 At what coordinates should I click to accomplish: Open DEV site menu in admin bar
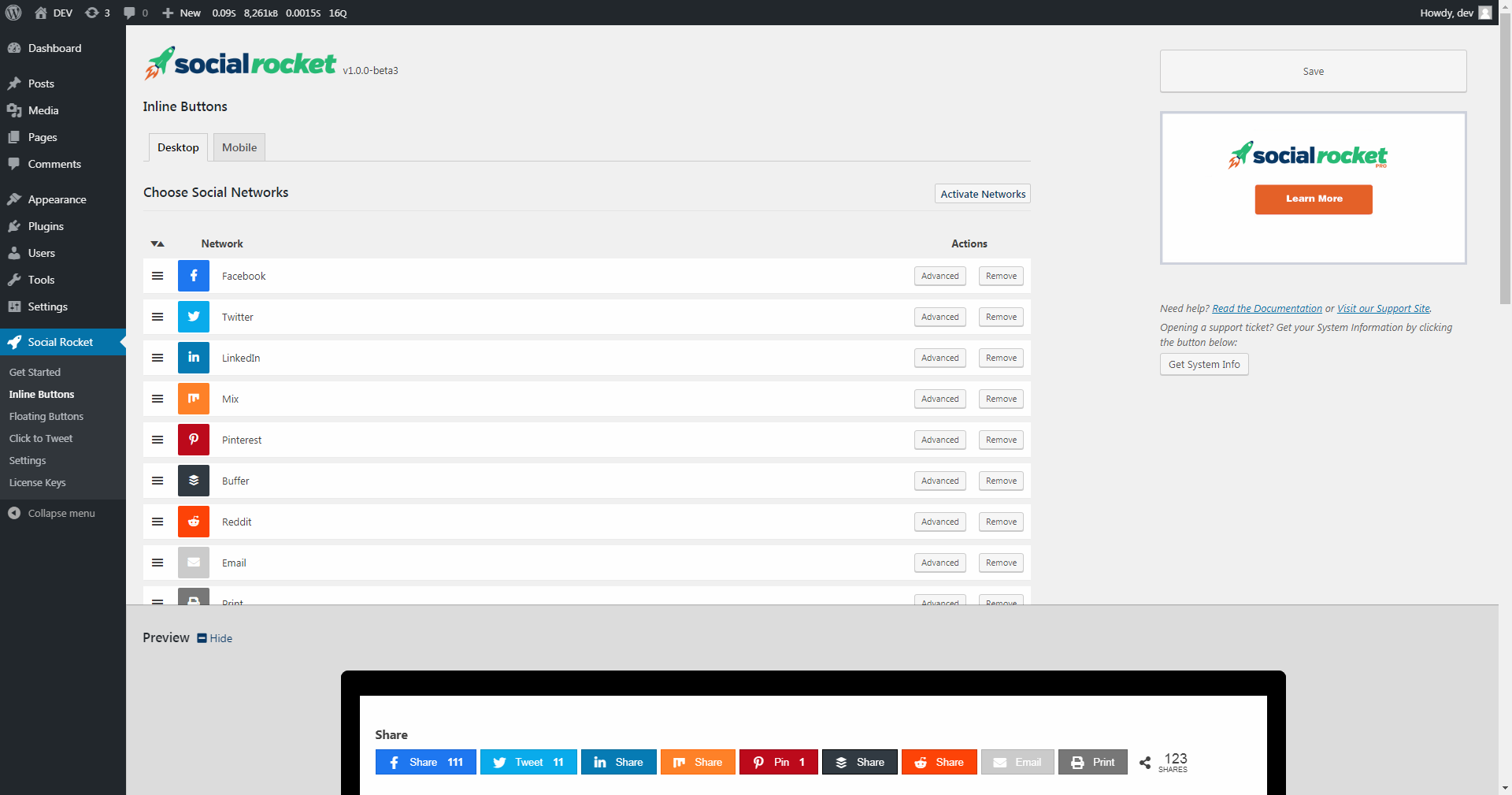54,13
